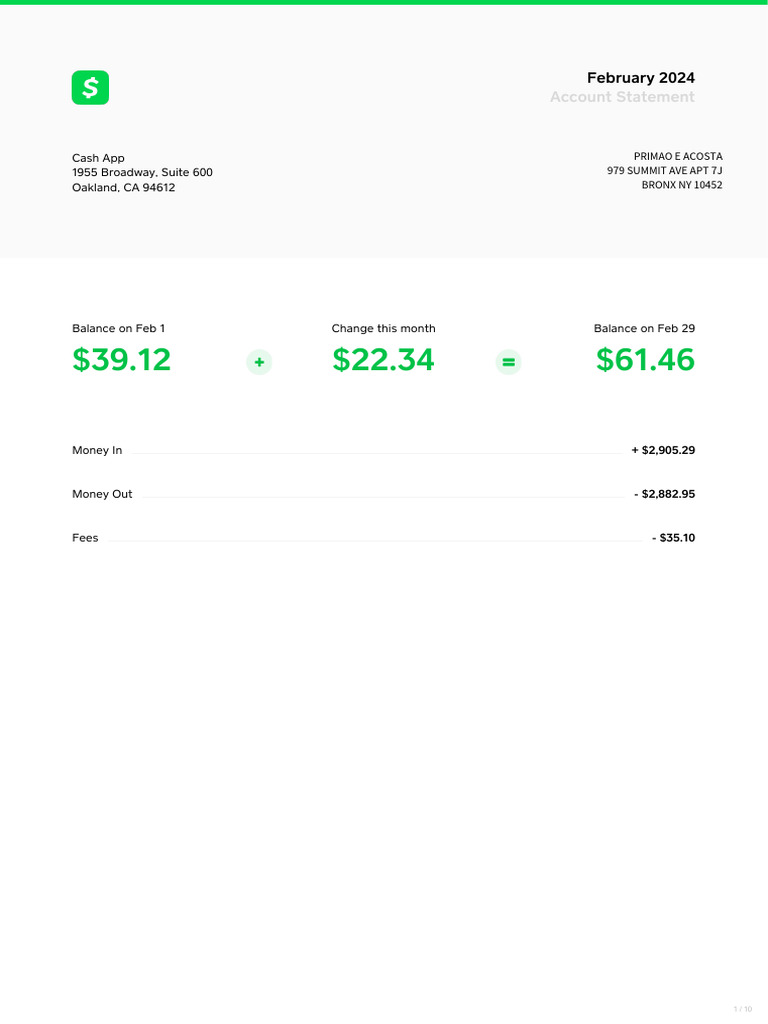This screenshot has width=768, height=1024.
Task: Select the February 2024 heading
Action: (640, 78)
